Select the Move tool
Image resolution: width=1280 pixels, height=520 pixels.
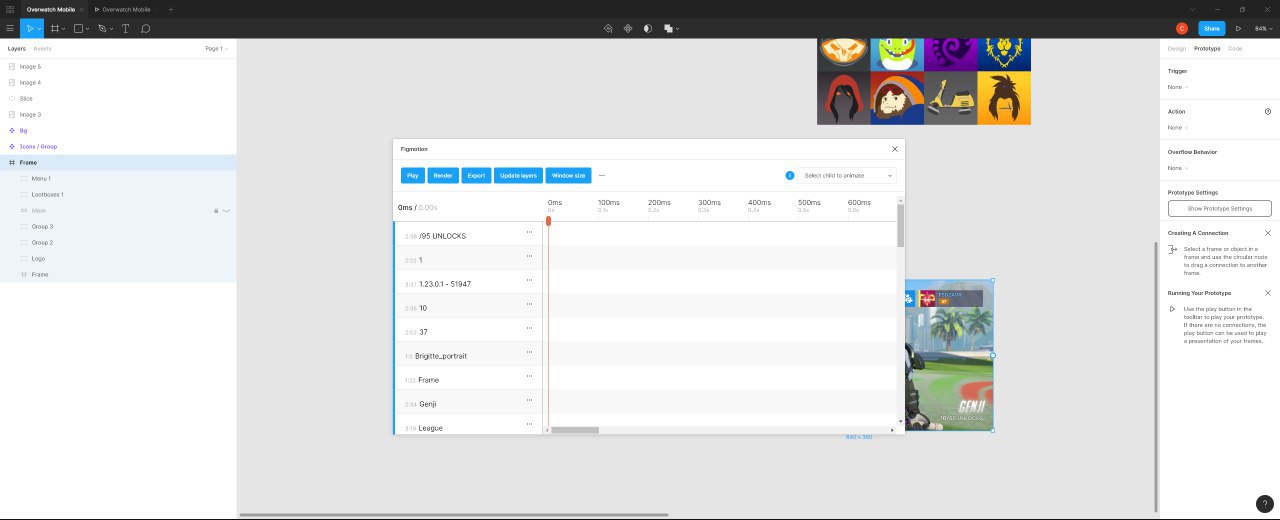[29, 29]
